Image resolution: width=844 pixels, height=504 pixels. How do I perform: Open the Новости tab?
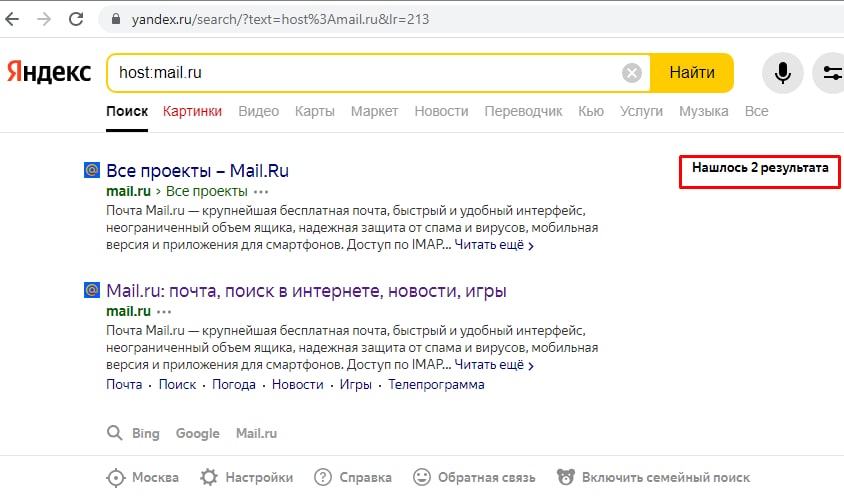click(441, 111)
